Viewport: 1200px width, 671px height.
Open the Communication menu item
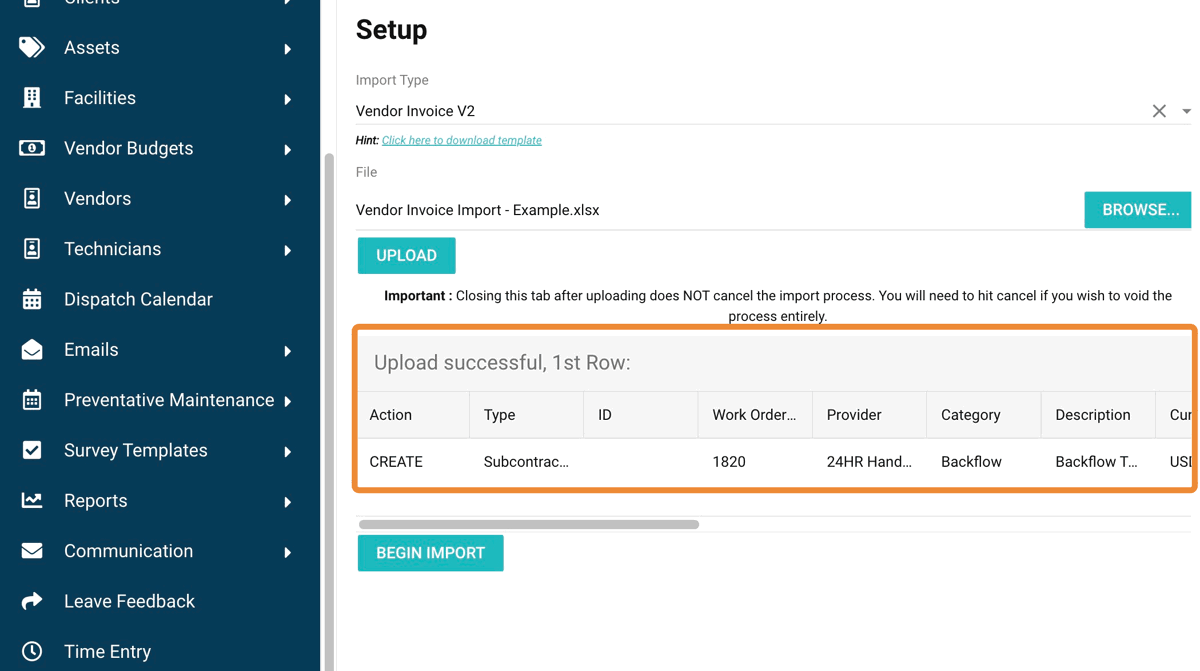pos(128,551)
